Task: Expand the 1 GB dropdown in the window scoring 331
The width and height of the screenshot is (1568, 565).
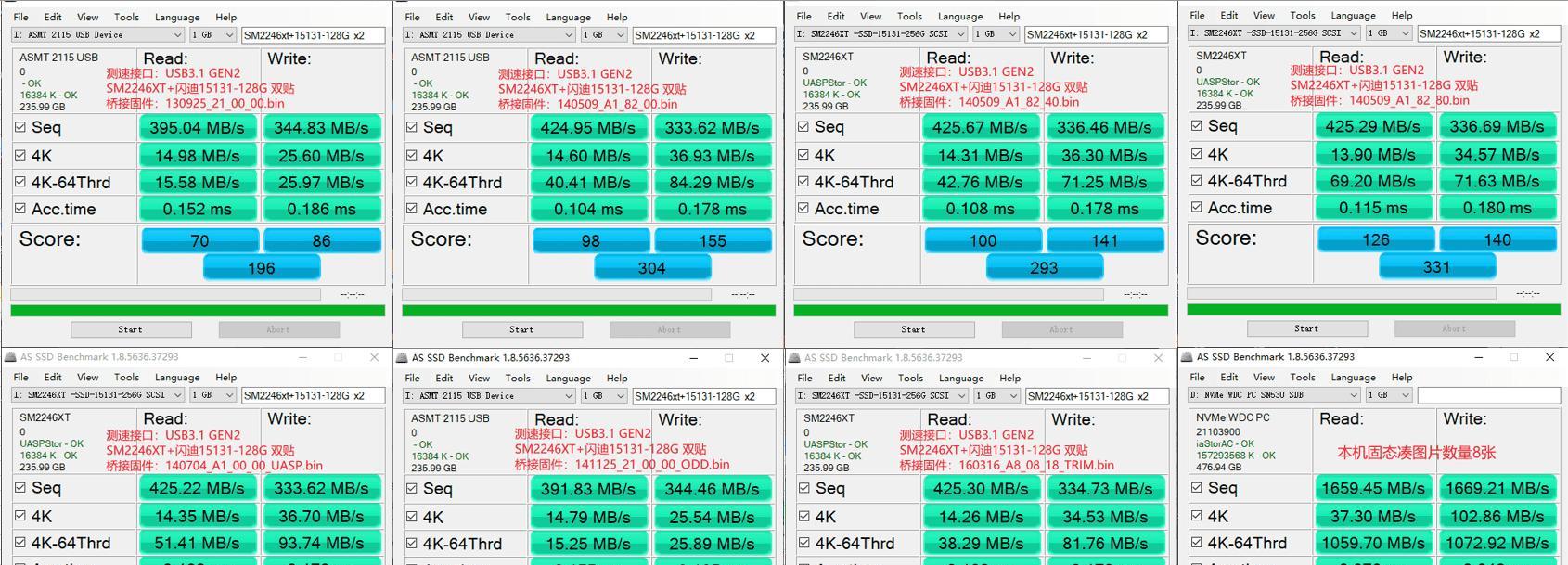Action: tap(1389, 33)
